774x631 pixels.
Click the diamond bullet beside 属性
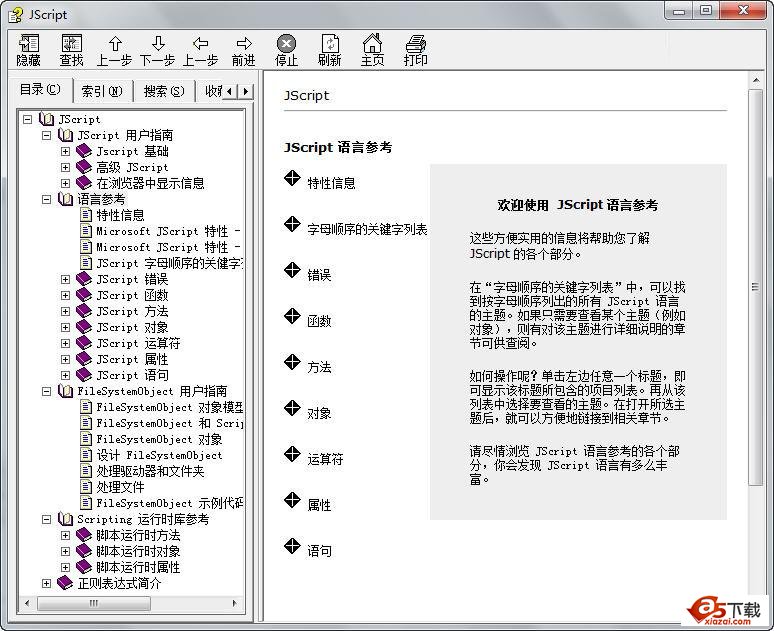click(x=292, y=500)
